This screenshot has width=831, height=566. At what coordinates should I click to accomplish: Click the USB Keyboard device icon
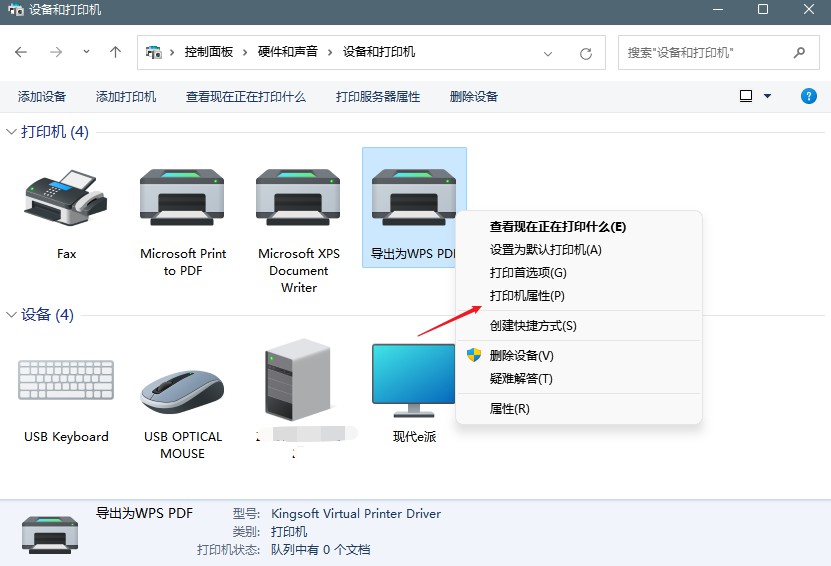pos(66,381)
